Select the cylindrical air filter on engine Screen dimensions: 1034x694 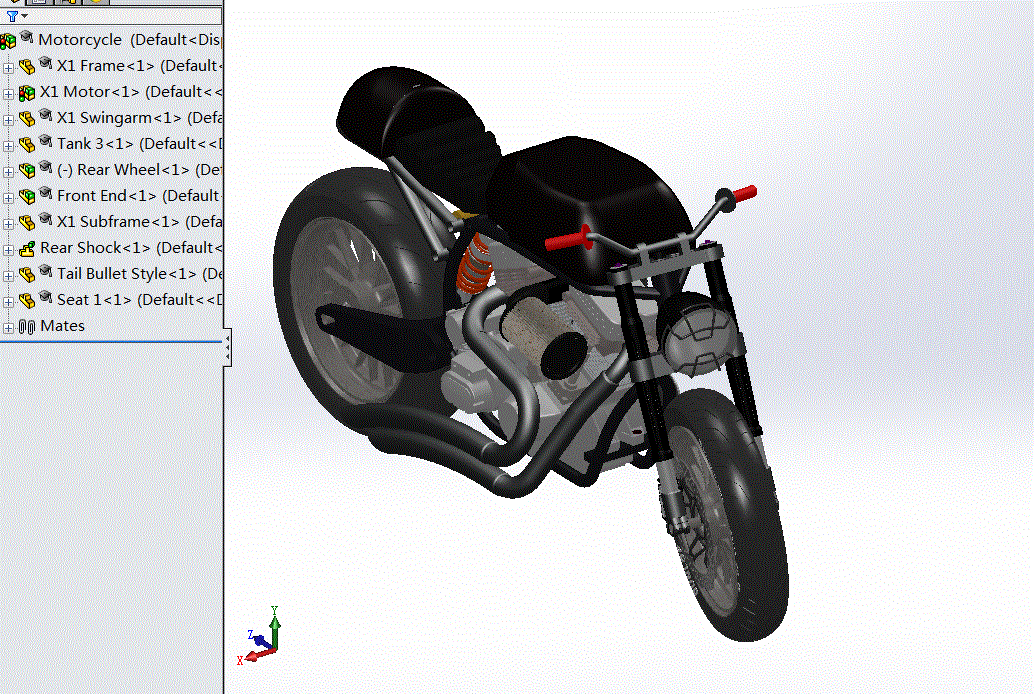[x=544, y=336]
